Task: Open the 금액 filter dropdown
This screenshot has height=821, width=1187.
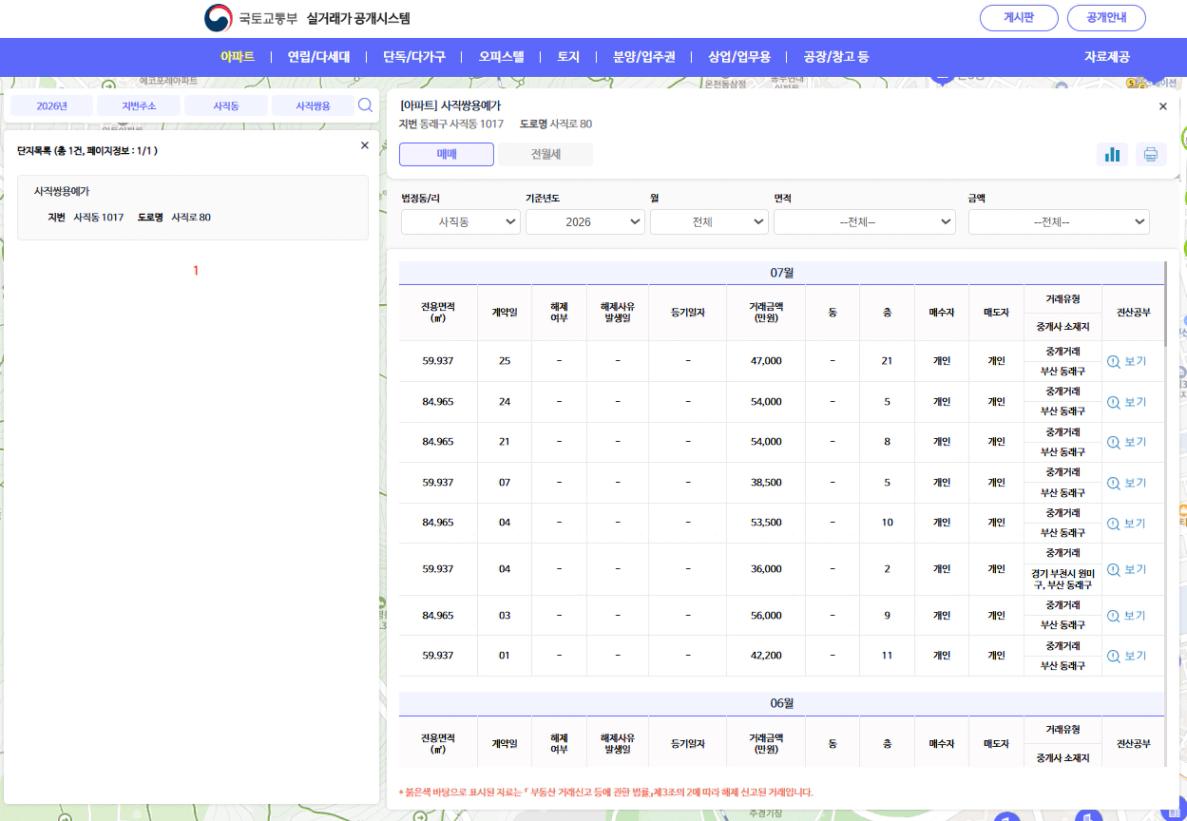Action: pyautogui.click(x=1058, y=222)
